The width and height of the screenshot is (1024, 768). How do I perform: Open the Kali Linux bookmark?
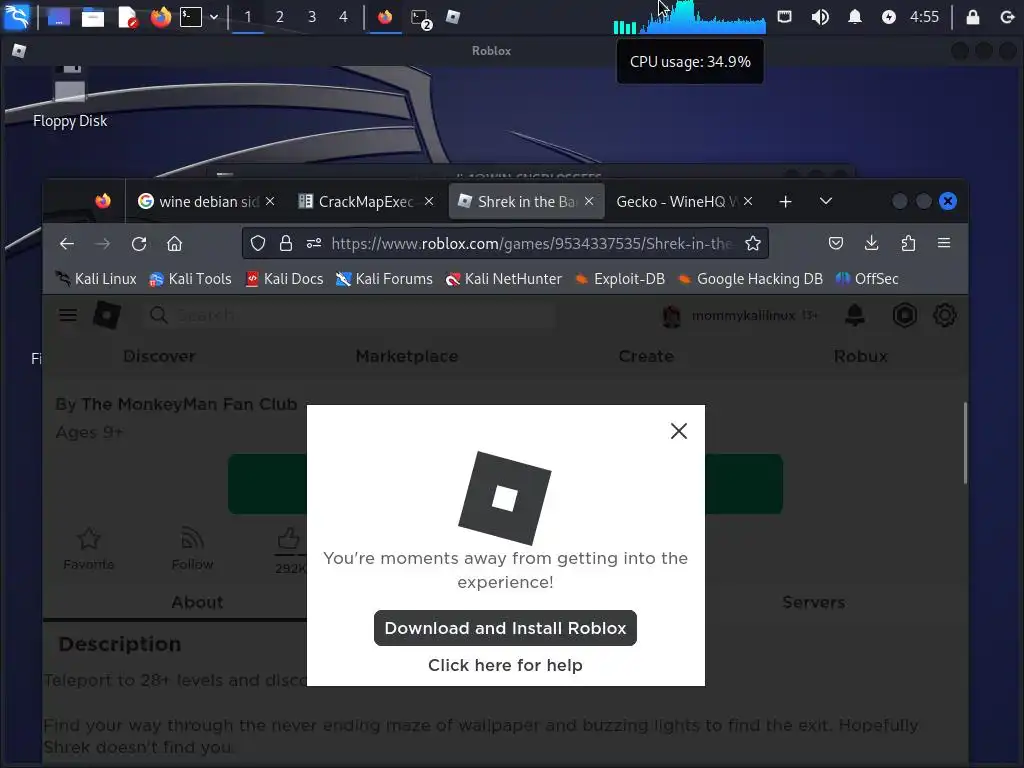96,279
